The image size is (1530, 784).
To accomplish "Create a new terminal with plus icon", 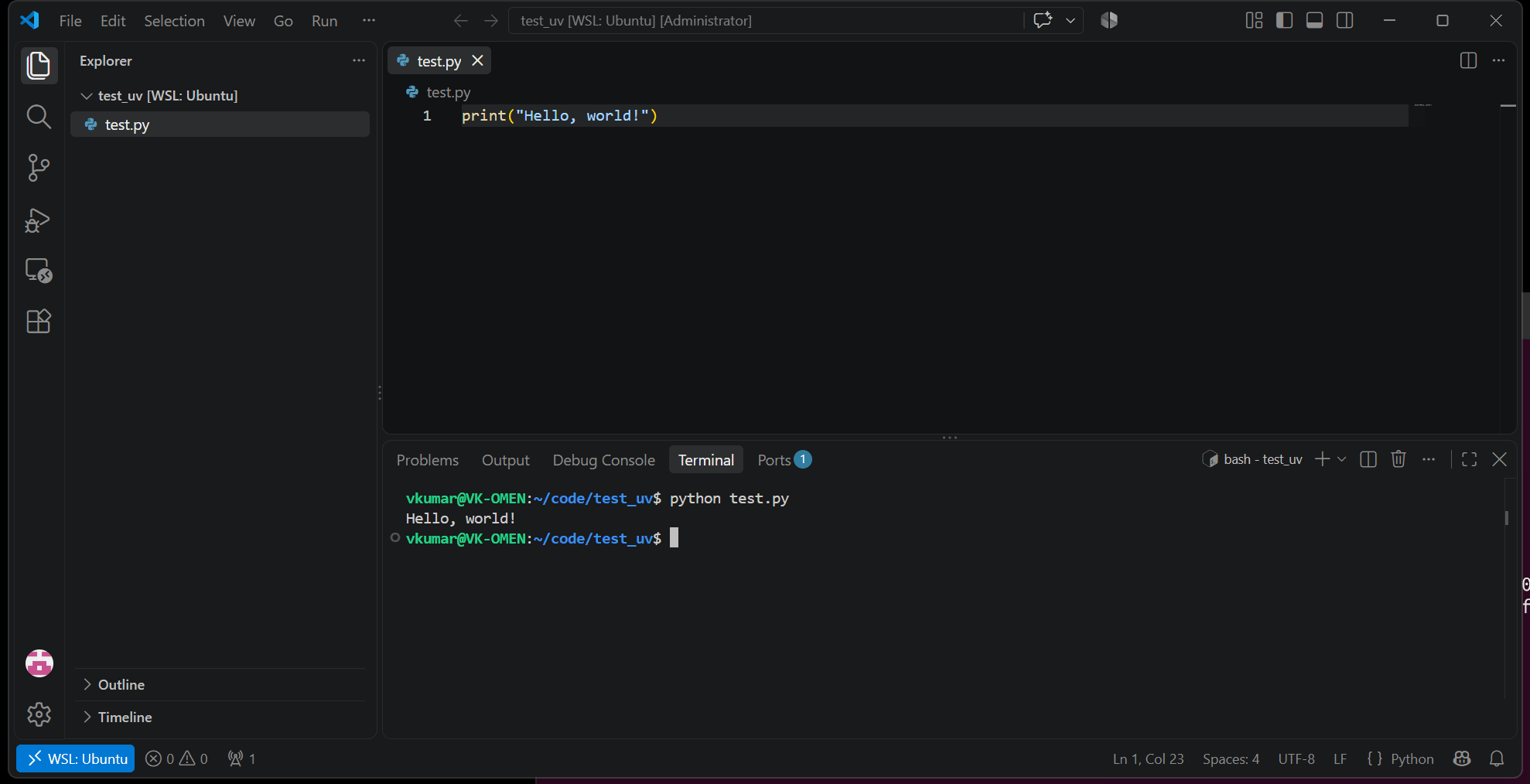I will 1322,459.
